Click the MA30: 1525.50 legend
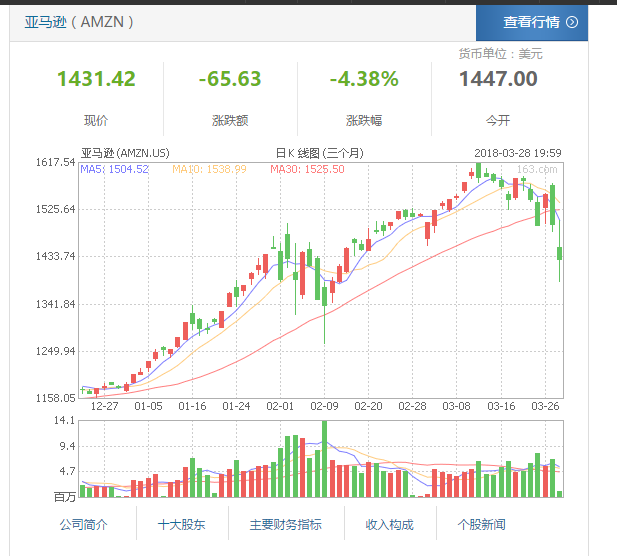617x556 pixels. point(307,169)
